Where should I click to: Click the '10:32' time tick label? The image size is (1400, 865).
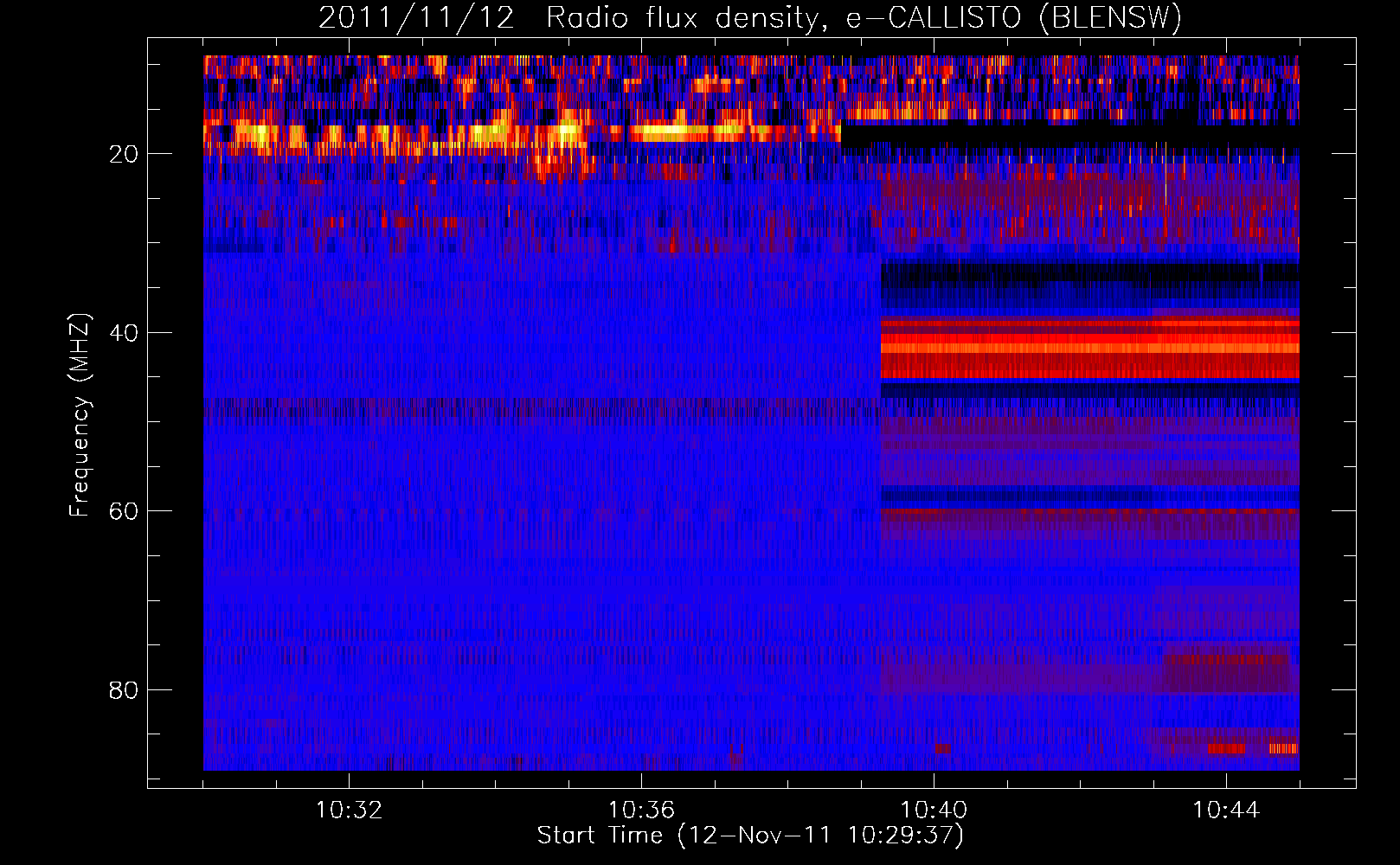(349, 810)
